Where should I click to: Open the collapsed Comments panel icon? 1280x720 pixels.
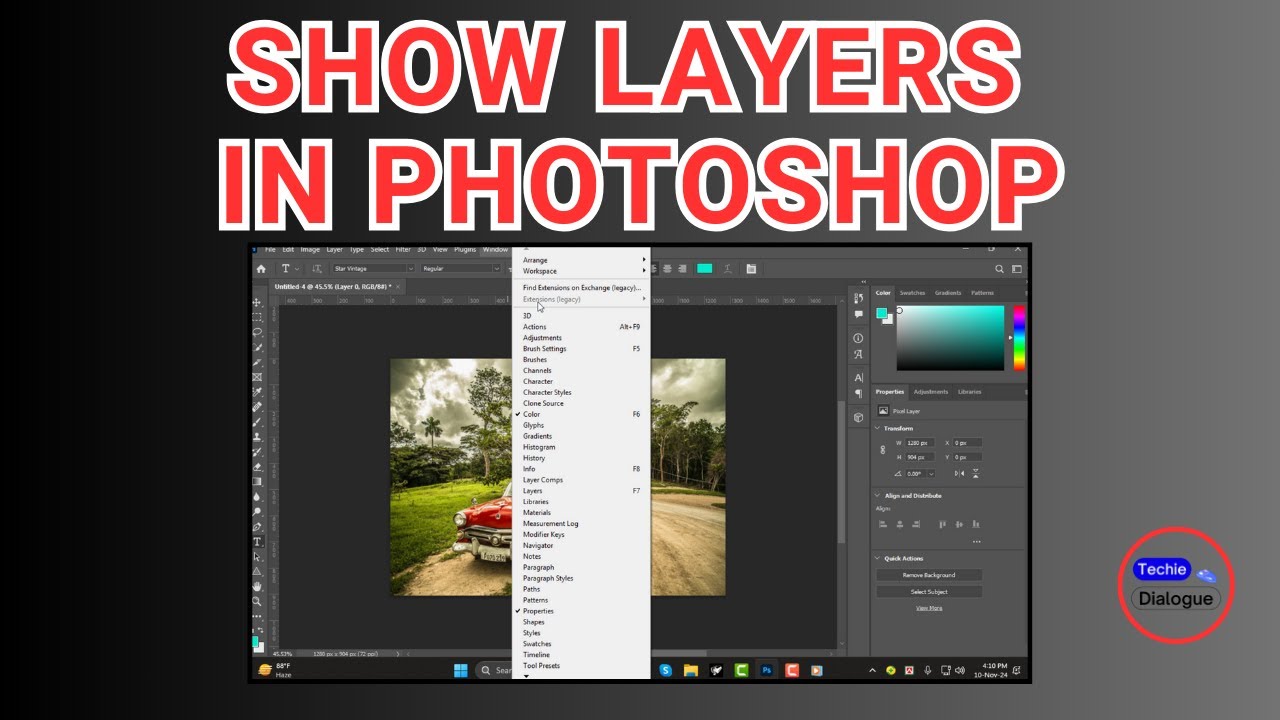[x=858, y=314]
